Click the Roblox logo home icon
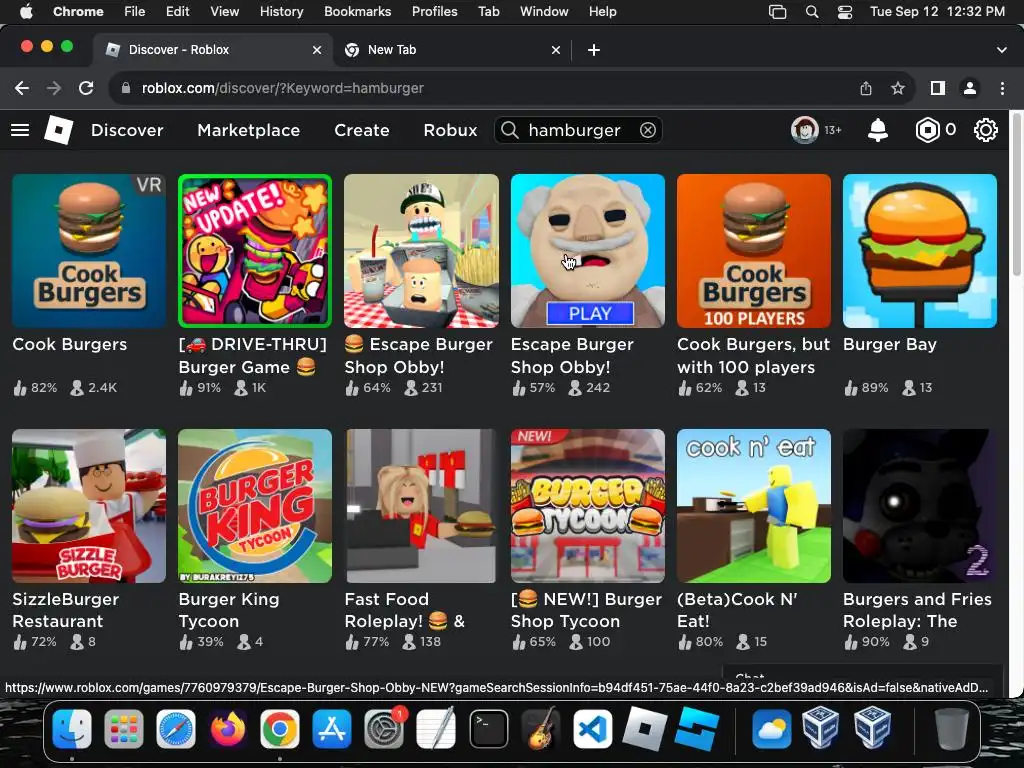 pyautogui.click(x=58, y=129)
